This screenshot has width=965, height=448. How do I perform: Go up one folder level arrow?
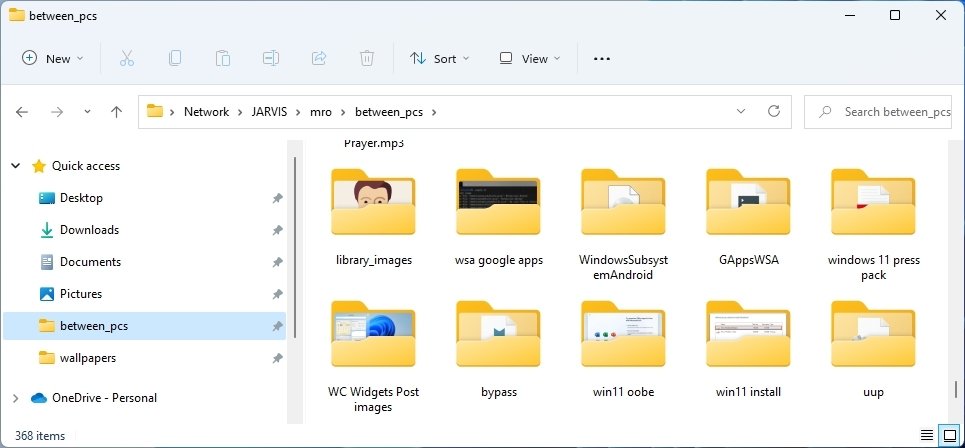coord(116,112)
